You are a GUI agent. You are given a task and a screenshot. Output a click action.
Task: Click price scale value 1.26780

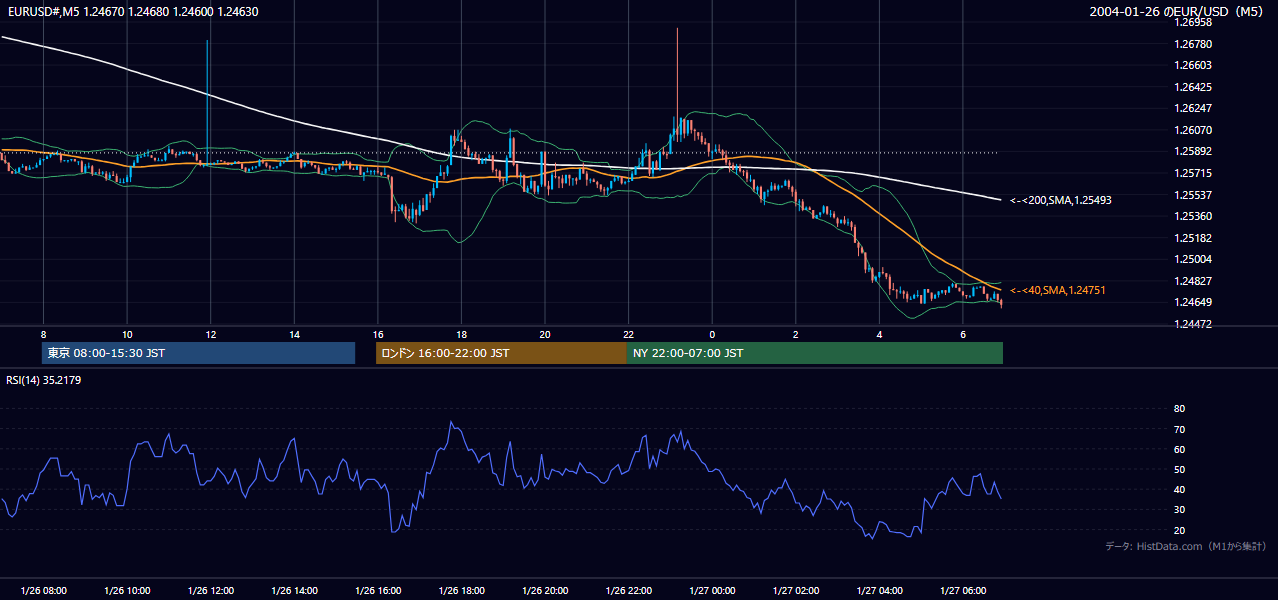(1194, 44)
